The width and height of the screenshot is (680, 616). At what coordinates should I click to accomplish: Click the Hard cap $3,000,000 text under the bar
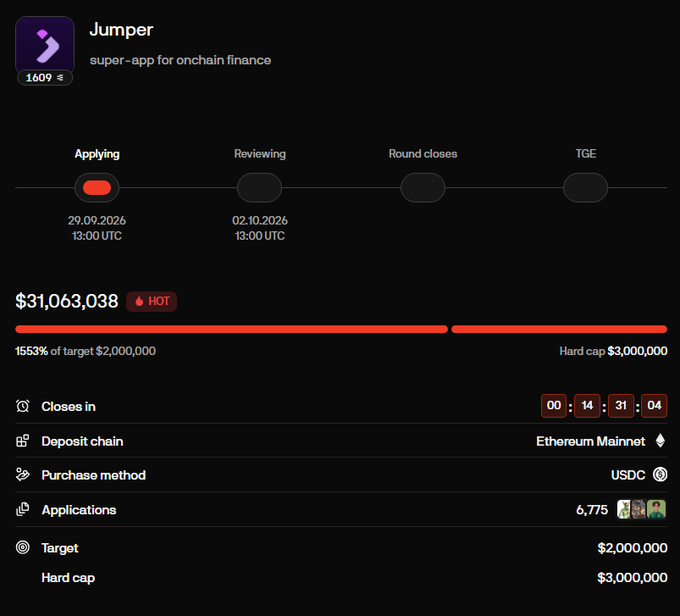(x=613, y=351)
